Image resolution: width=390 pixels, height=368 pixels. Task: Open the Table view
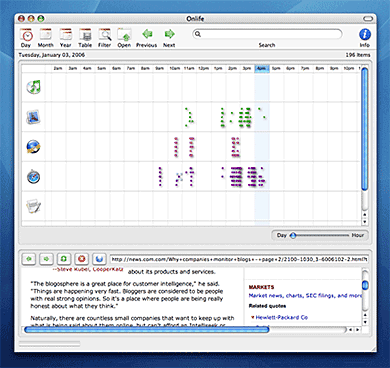click(x=85, y=37)
